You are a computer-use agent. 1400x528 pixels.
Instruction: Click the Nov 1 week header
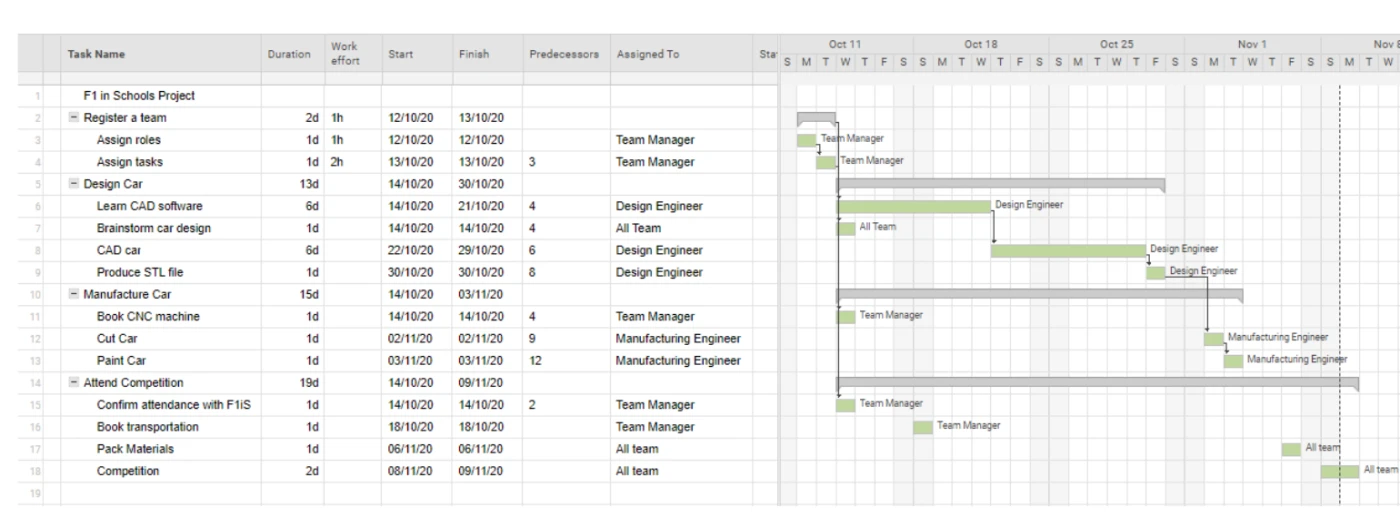click(x=1252, y=44)
